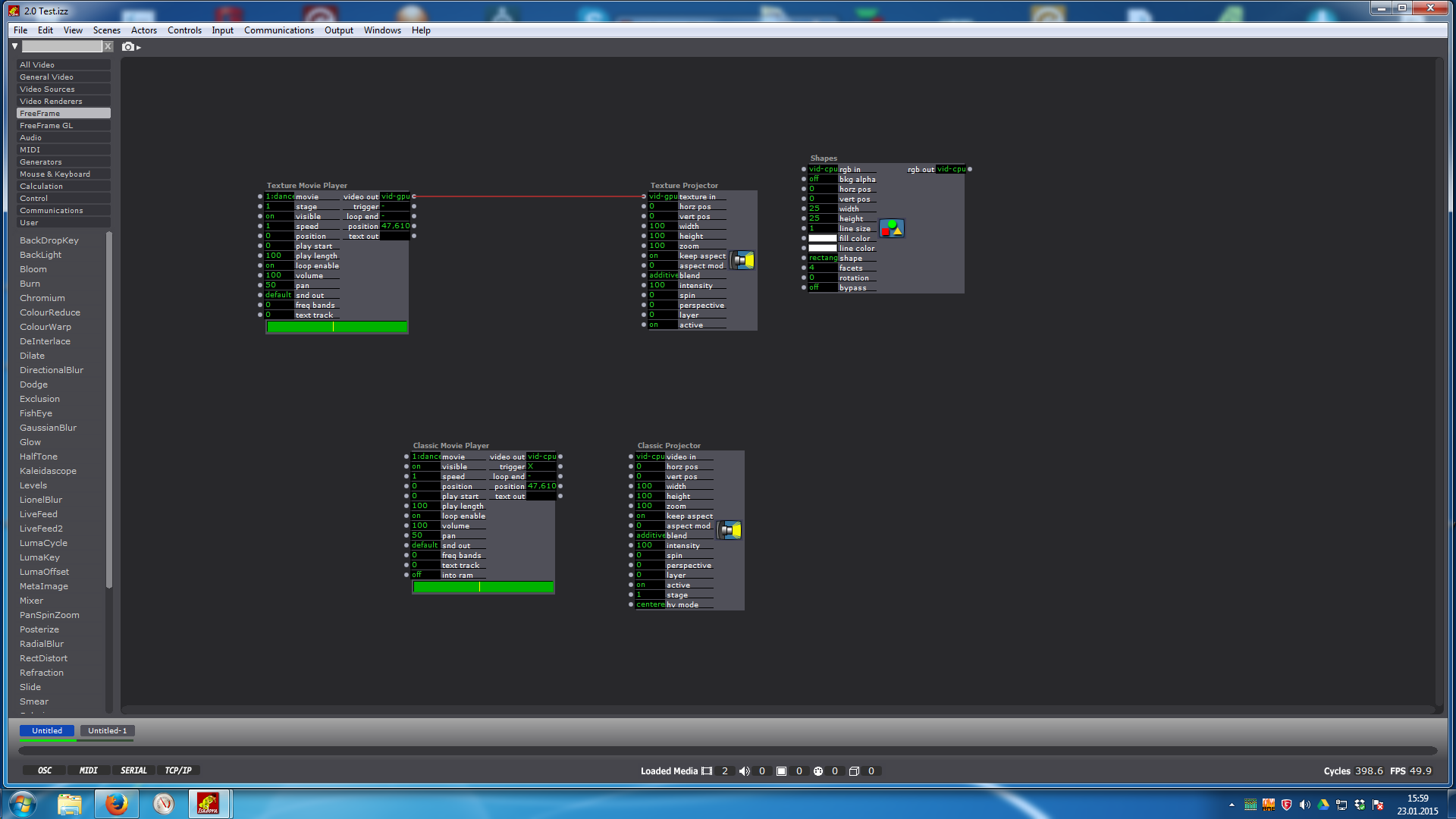Click the Loaded Media 3D object icon
Viewport: 1456px width, 819px height.
[818, 771]
